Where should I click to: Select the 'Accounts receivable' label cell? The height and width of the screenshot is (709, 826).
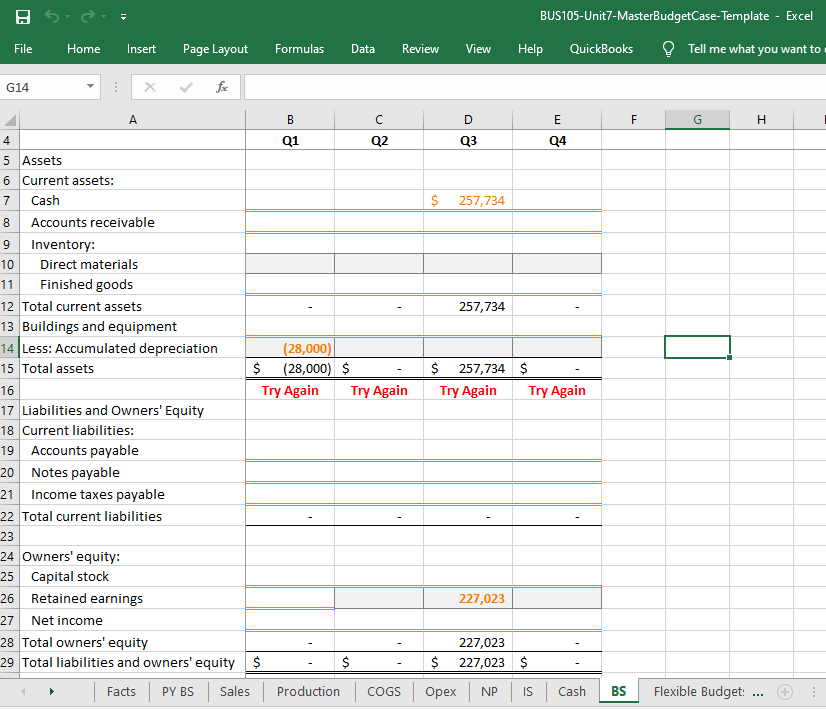tap(133, 222)
